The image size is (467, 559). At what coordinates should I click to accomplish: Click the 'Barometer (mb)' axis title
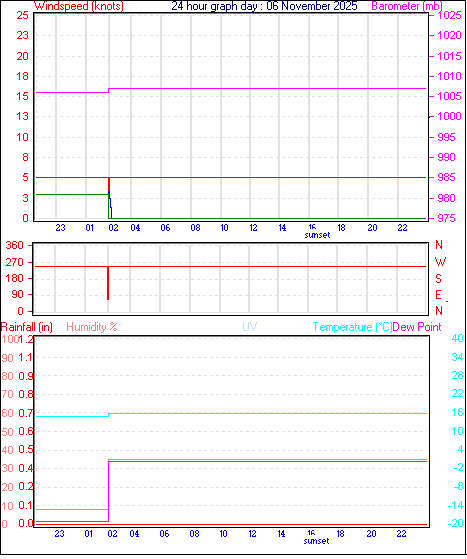point(407,6)
